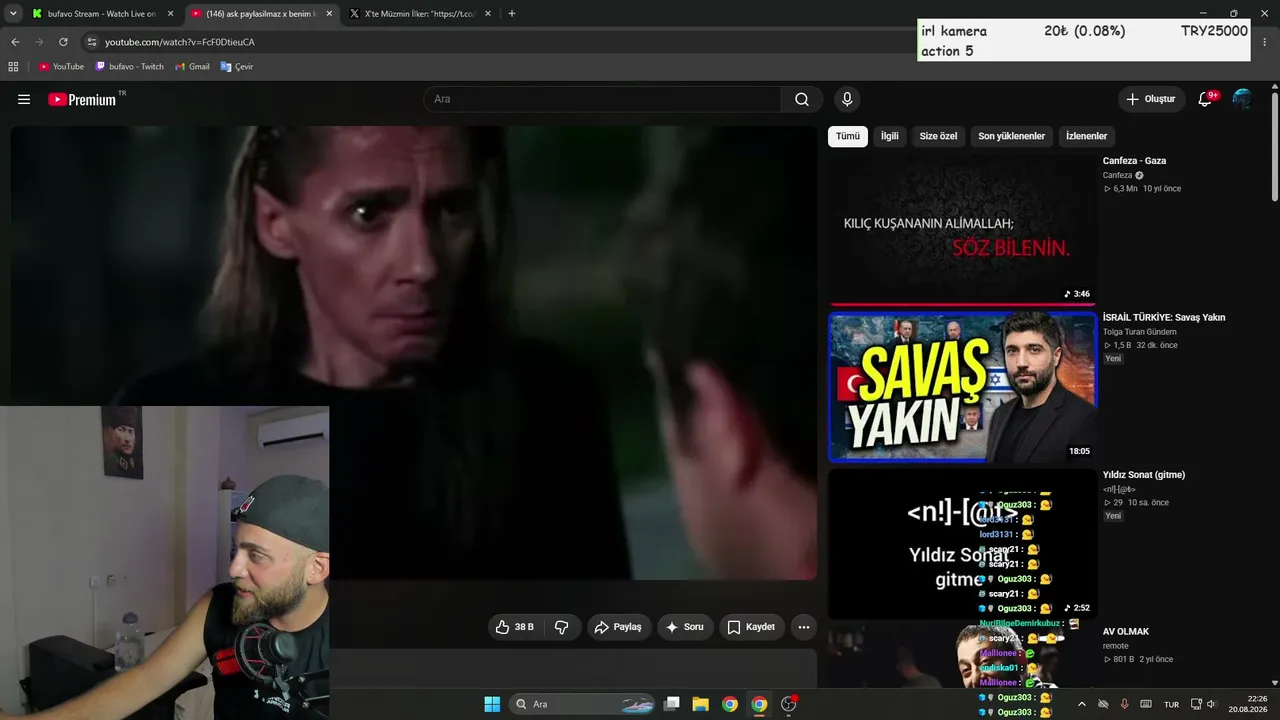1280x720 pixels.
Task: Switch to the X'te Müzmin İlker tab
Action: (420, 14)
